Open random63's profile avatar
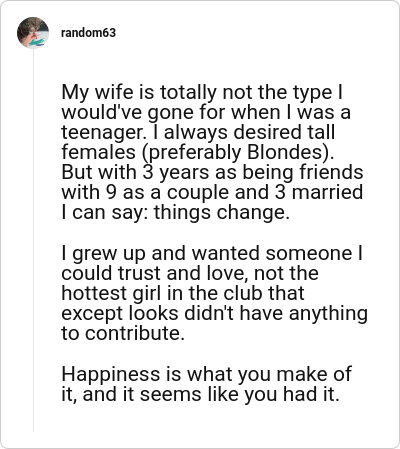 click(x=33, y=33)
